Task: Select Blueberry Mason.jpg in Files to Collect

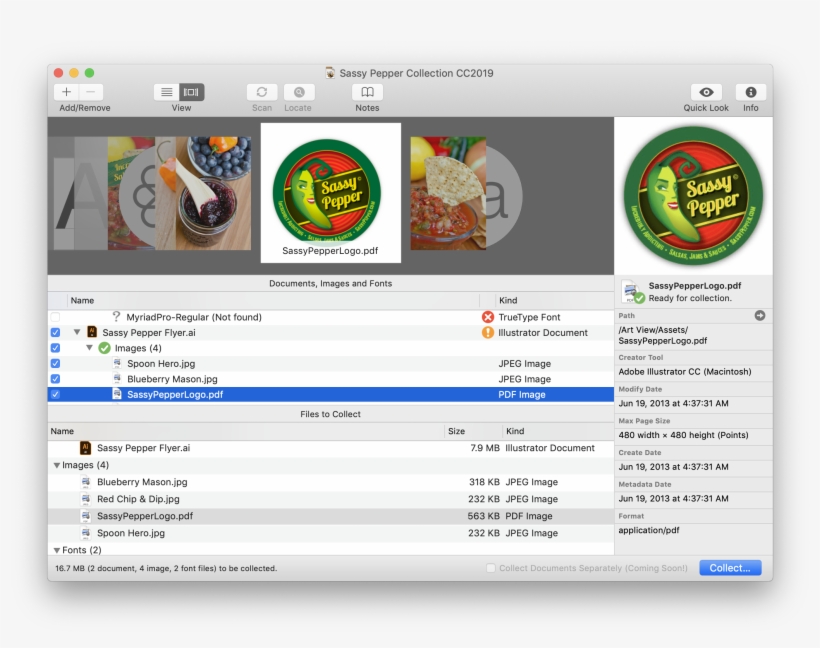Action: point(331,482)
